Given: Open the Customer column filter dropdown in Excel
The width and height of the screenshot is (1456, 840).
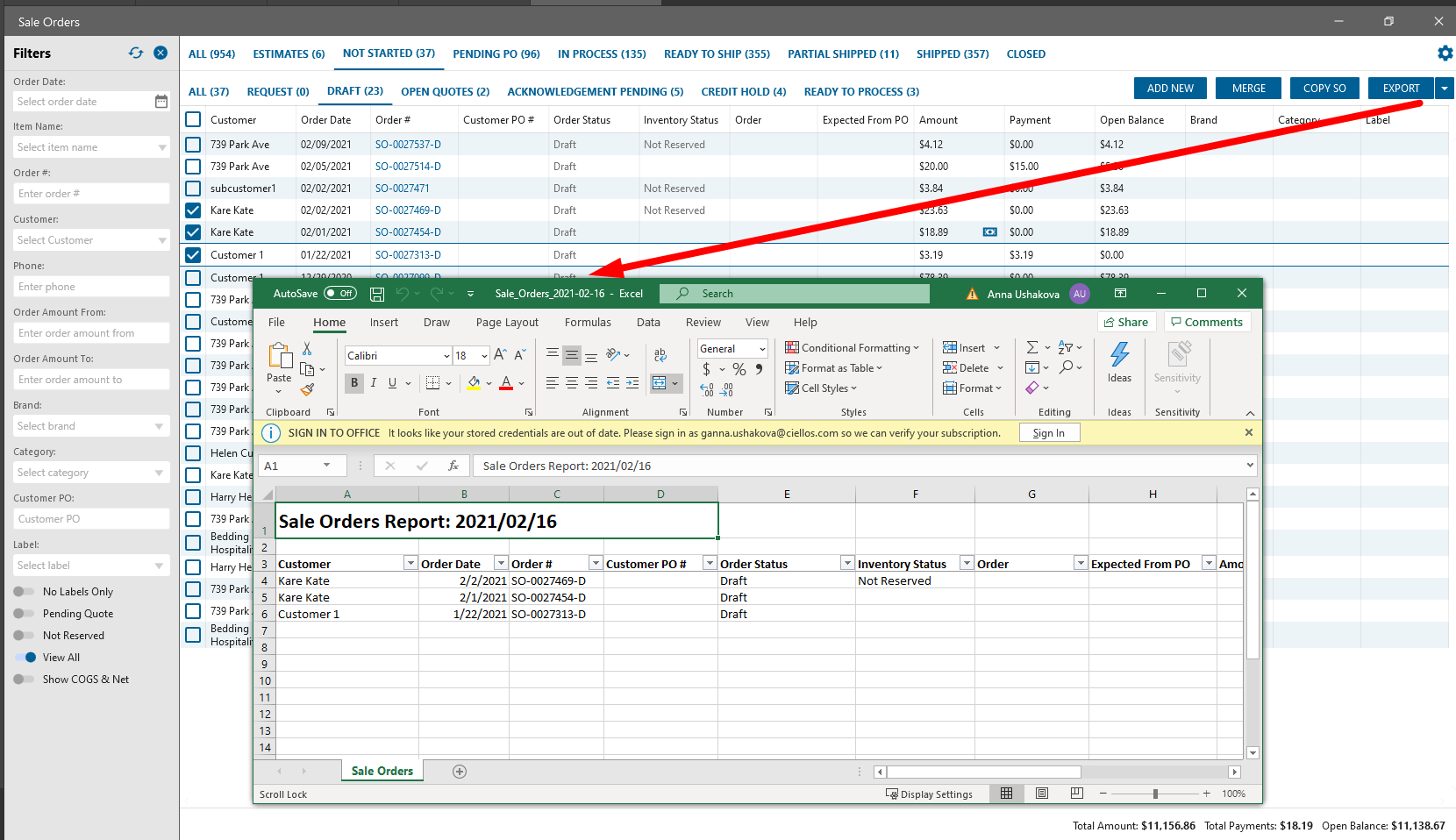Looking at the screenshot, I should coord(410,564).
